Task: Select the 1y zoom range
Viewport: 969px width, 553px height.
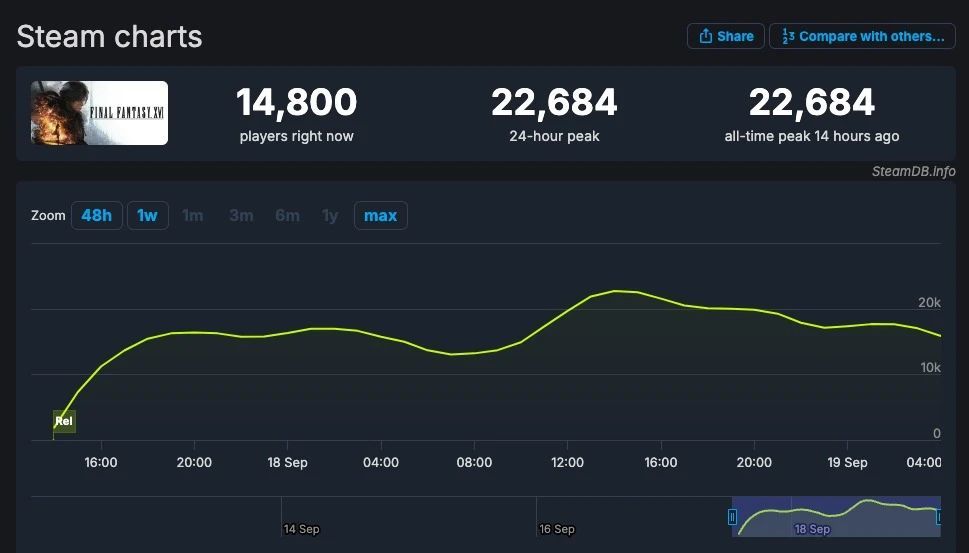Action: point(330,216)
